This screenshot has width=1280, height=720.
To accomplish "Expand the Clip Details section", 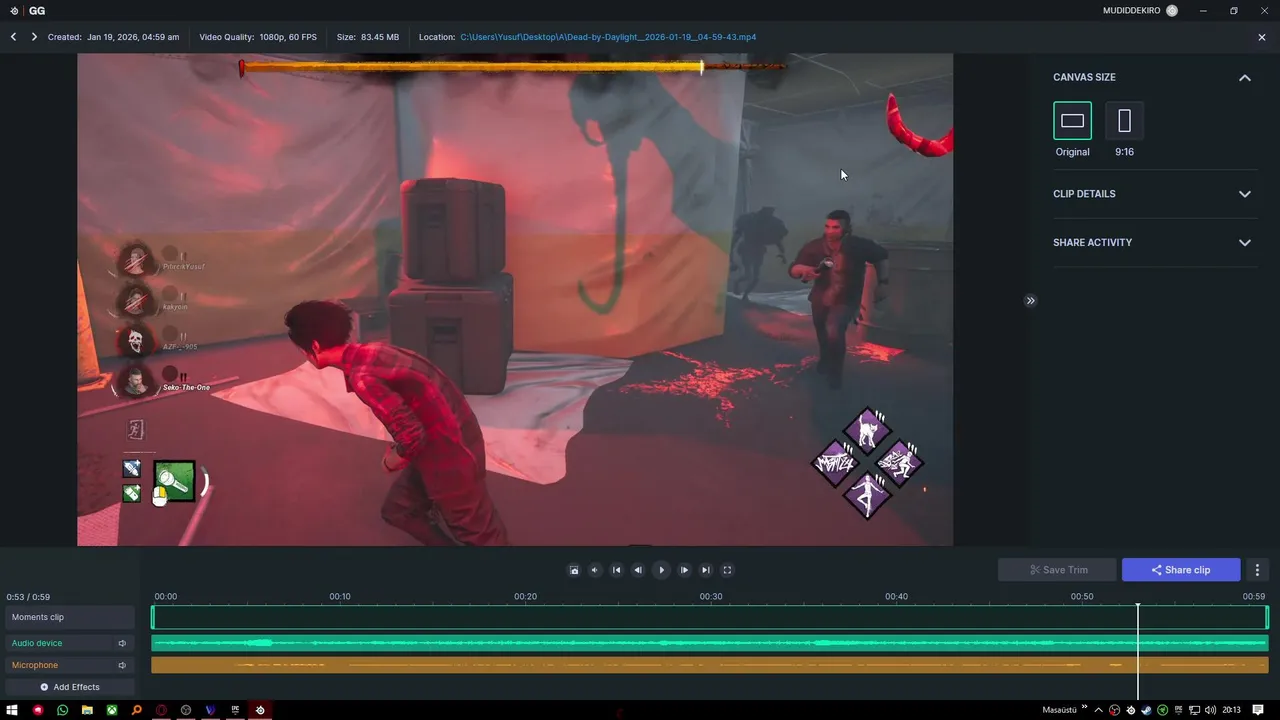I will [1245, 194].
